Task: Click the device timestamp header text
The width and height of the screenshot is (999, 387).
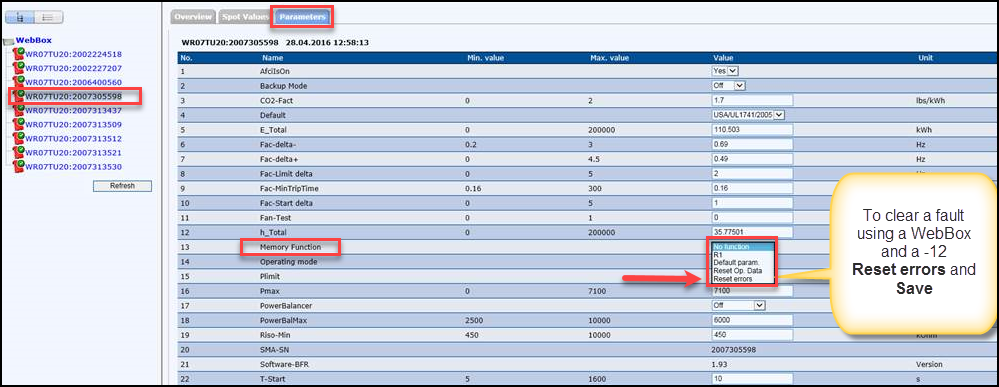Action: pyautogui.click(x=275, y=43)
